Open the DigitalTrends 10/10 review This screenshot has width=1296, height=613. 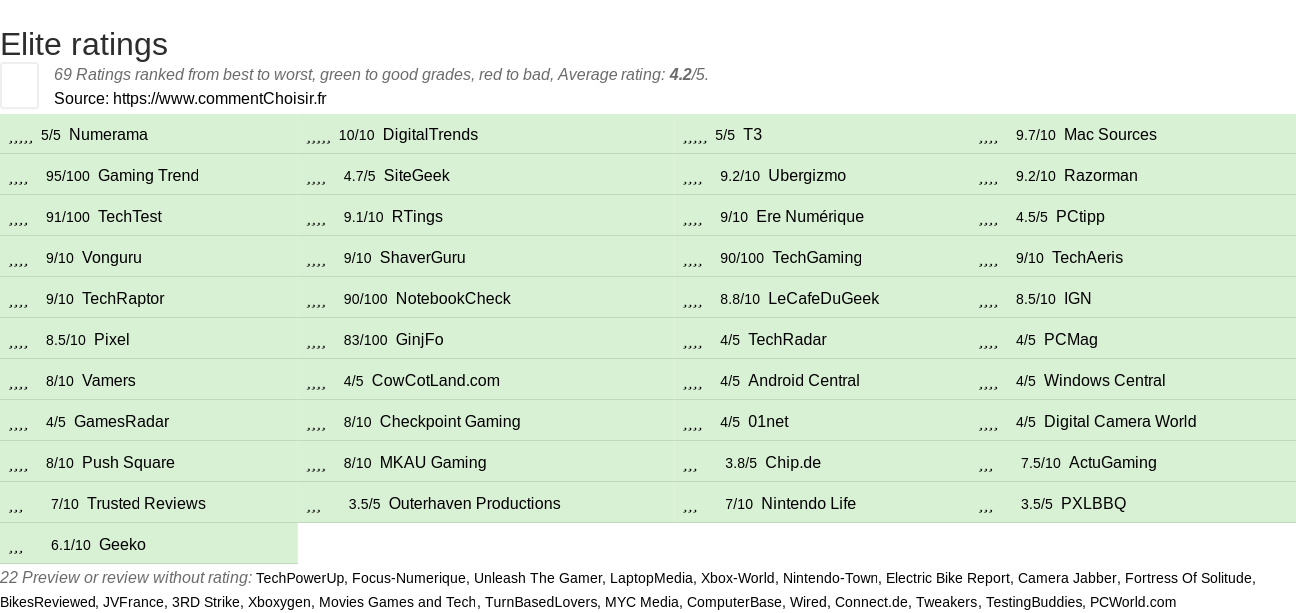point(430,134)
